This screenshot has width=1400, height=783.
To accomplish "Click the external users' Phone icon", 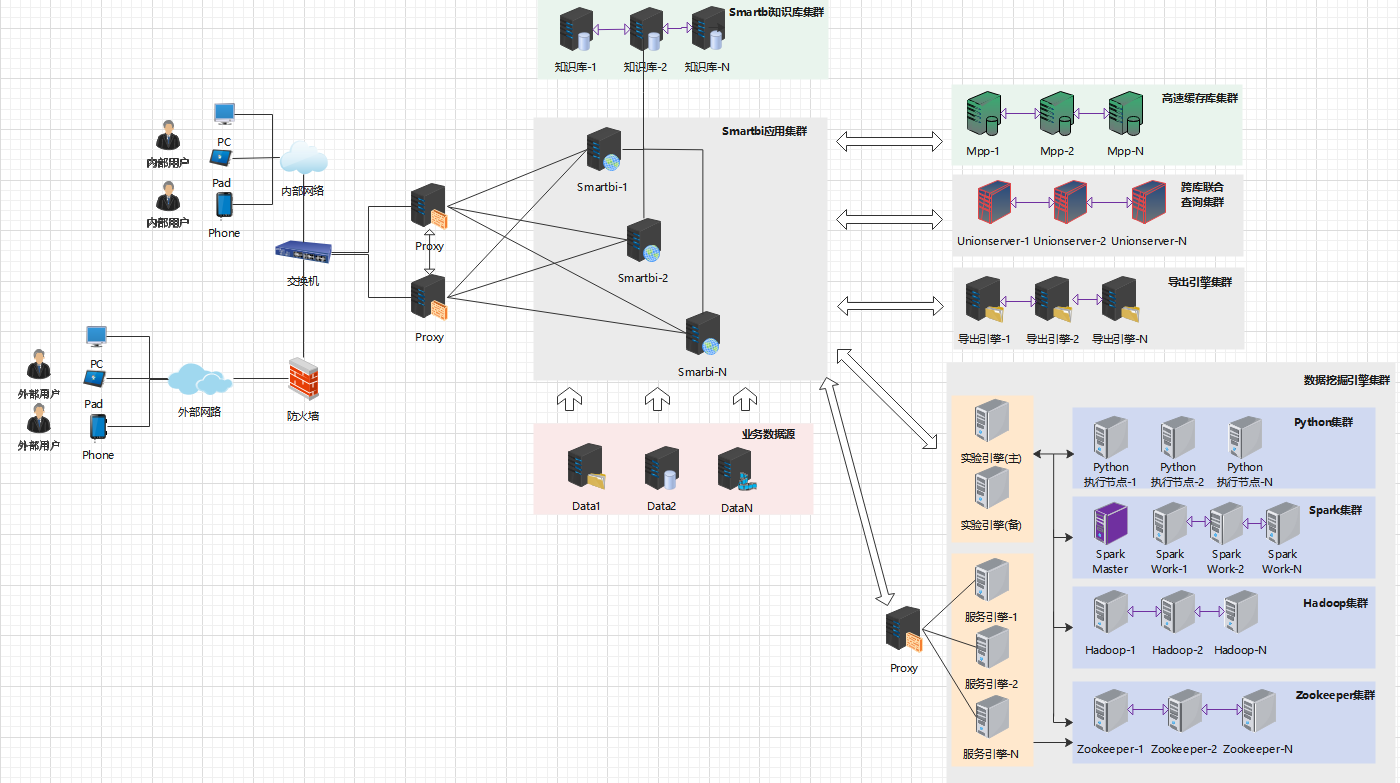I will click(x=98, y=427).
